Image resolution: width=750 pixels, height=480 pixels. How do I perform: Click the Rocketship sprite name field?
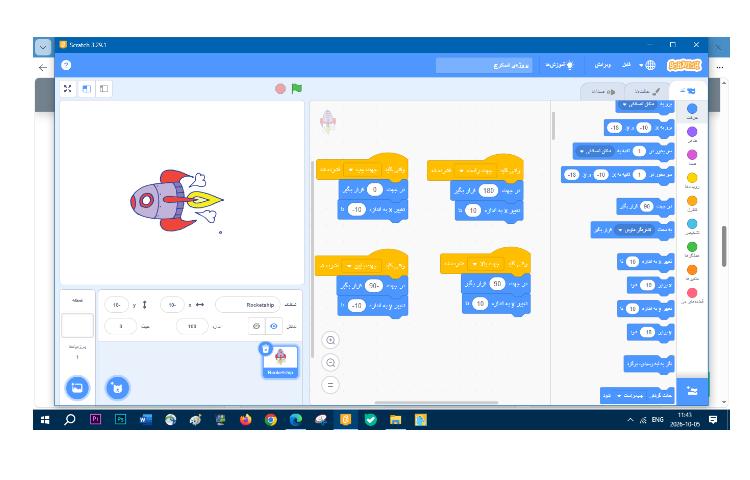pyautogui.click(x=247, y=305)
